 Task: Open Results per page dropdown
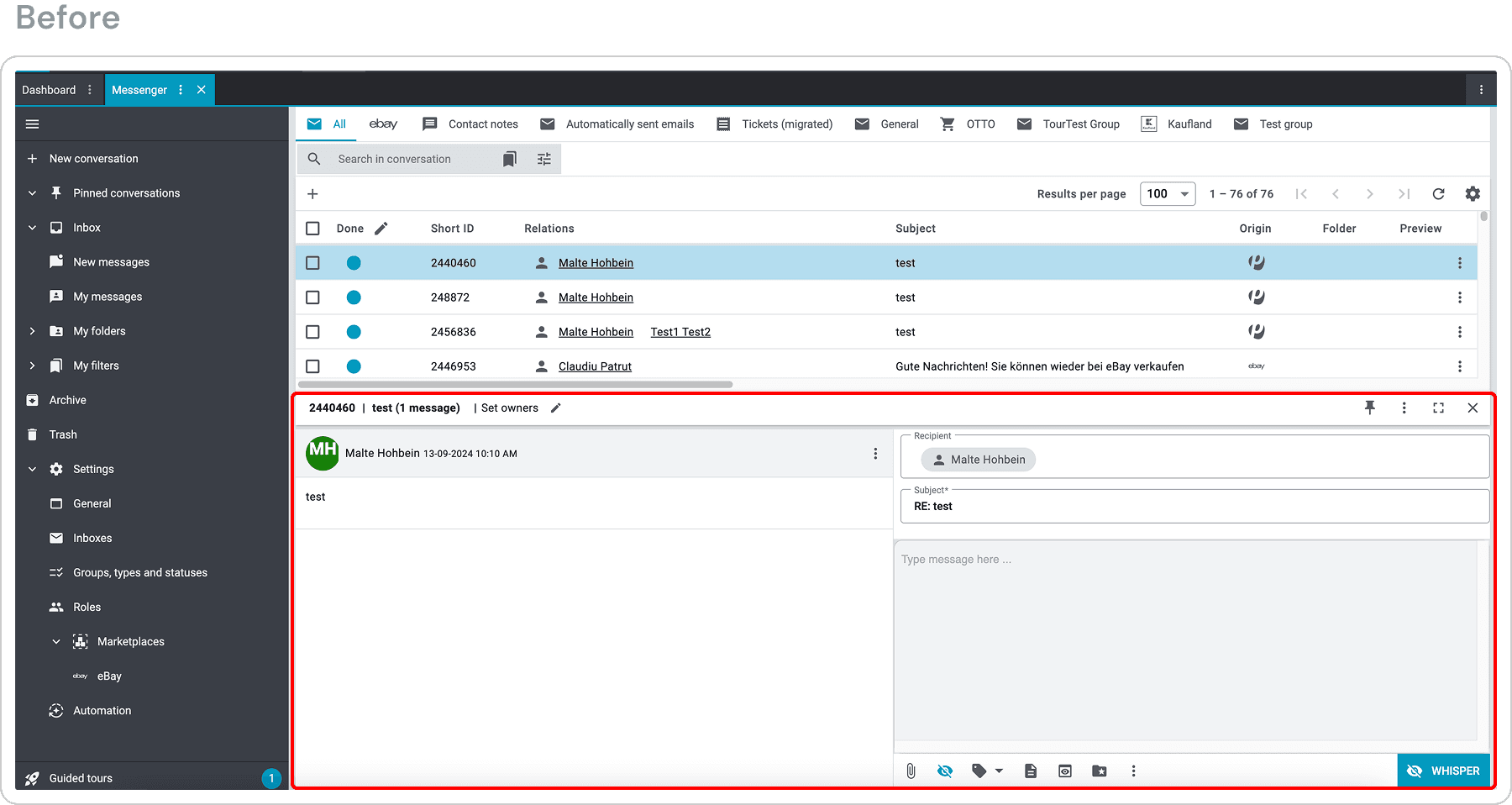tap(1168, 194)
